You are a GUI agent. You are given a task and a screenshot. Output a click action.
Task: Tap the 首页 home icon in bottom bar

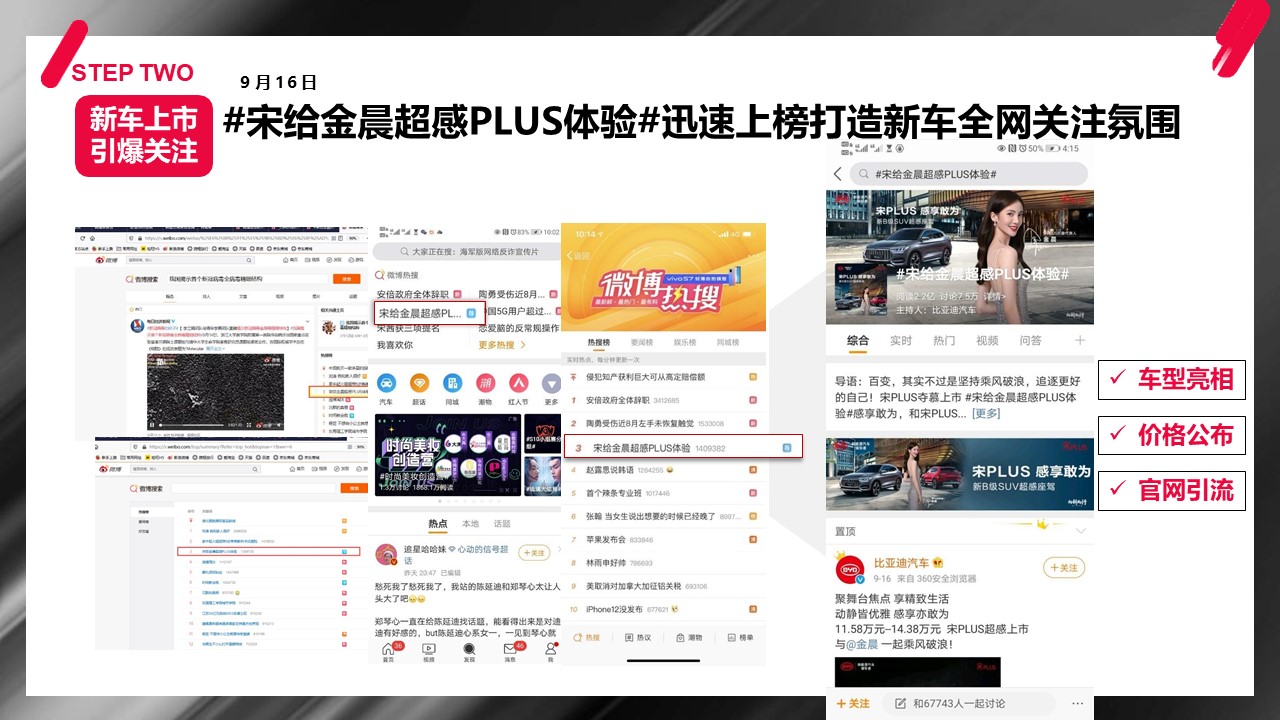pyautogui.click(x=388, y=651)
